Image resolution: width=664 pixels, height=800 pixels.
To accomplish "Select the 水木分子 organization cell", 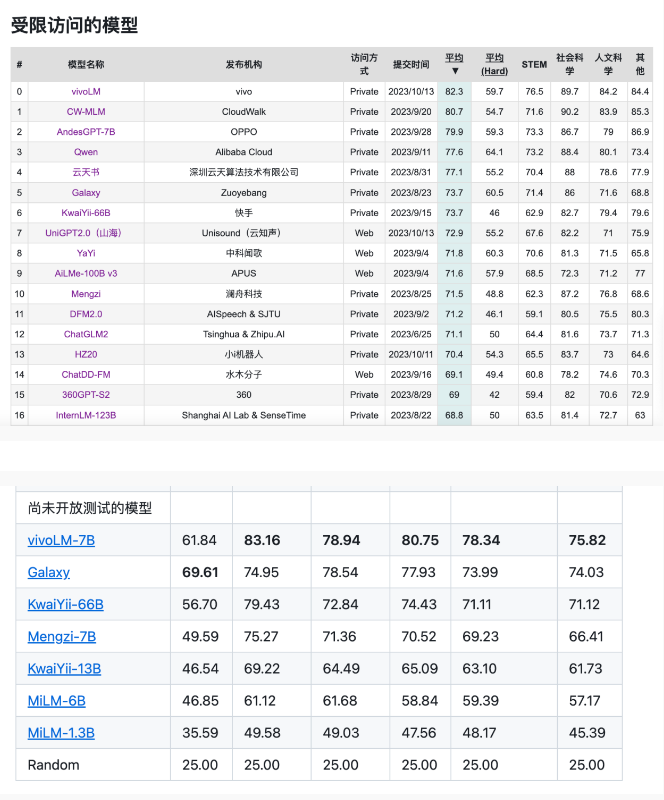I will [244, 374].
